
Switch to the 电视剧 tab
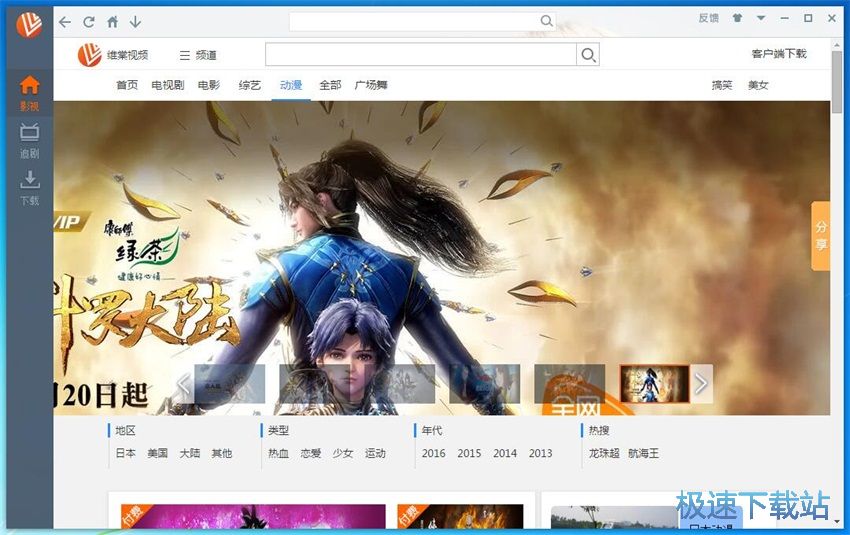(x=168, y=85)
